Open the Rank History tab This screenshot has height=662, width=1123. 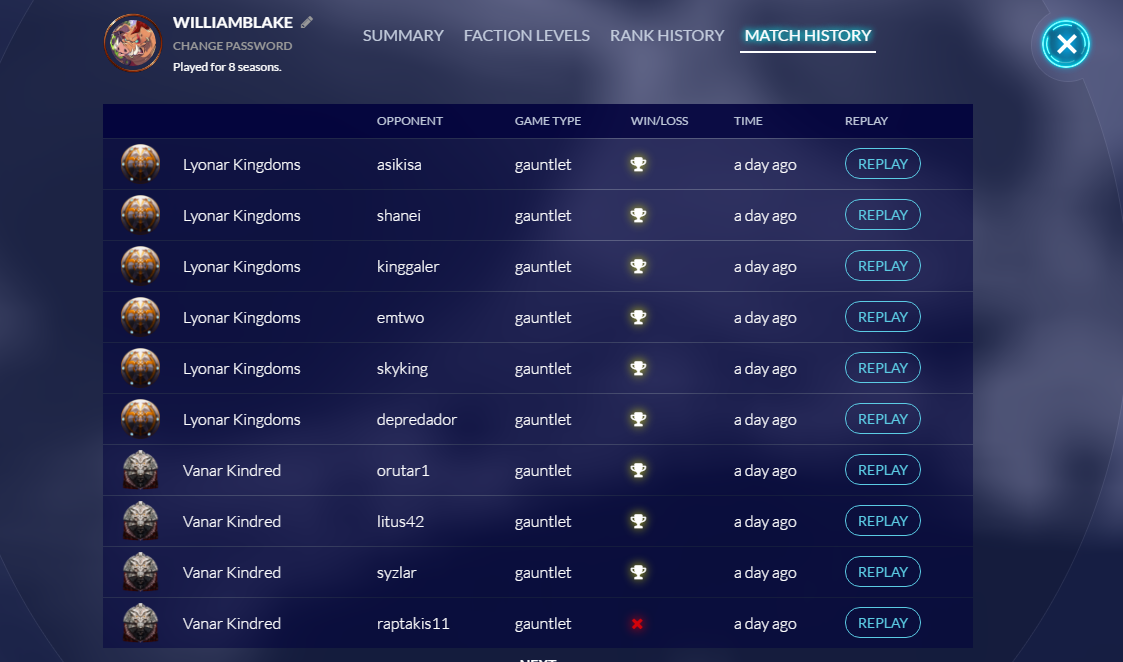click(x=667, y=35)
